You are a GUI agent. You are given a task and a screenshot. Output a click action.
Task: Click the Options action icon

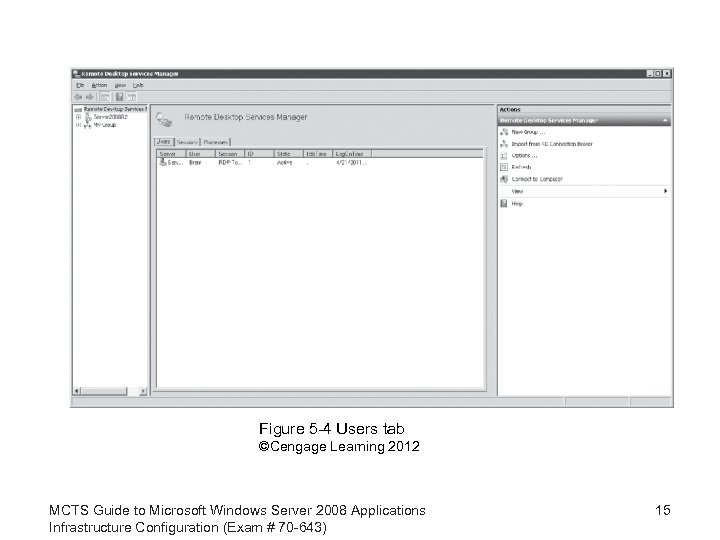(x=504, y=156)
